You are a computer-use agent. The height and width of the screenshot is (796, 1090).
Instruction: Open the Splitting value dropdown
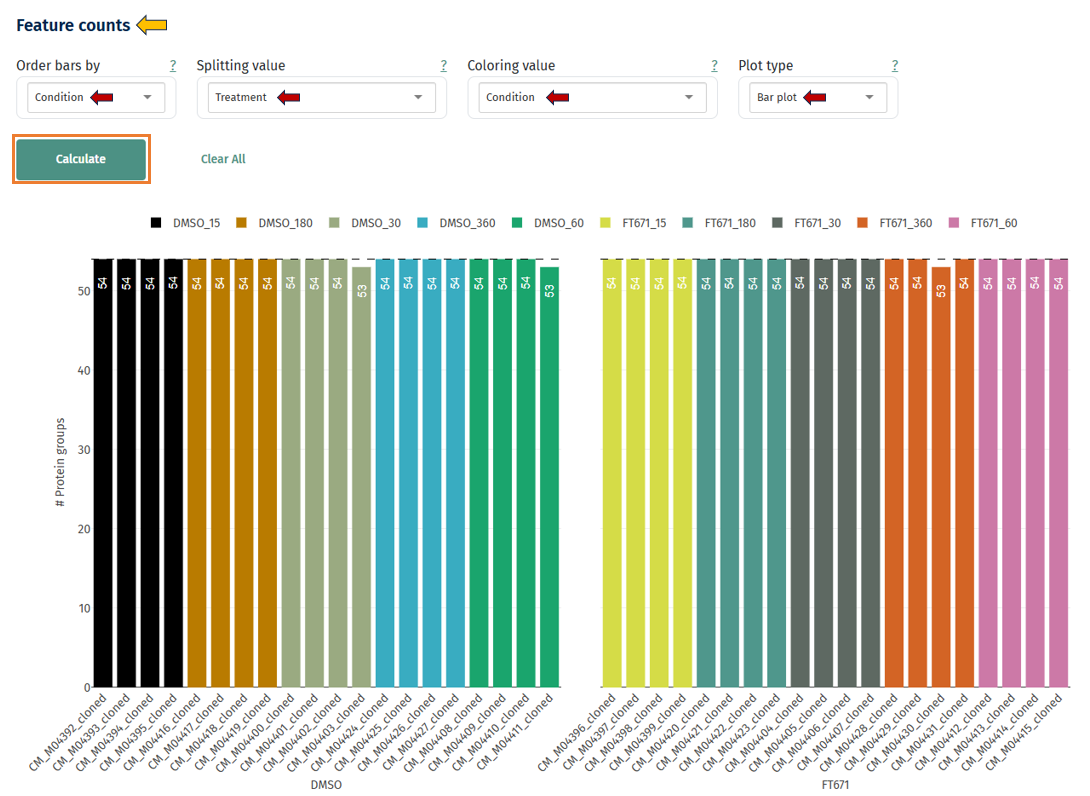tap(320, 97)
